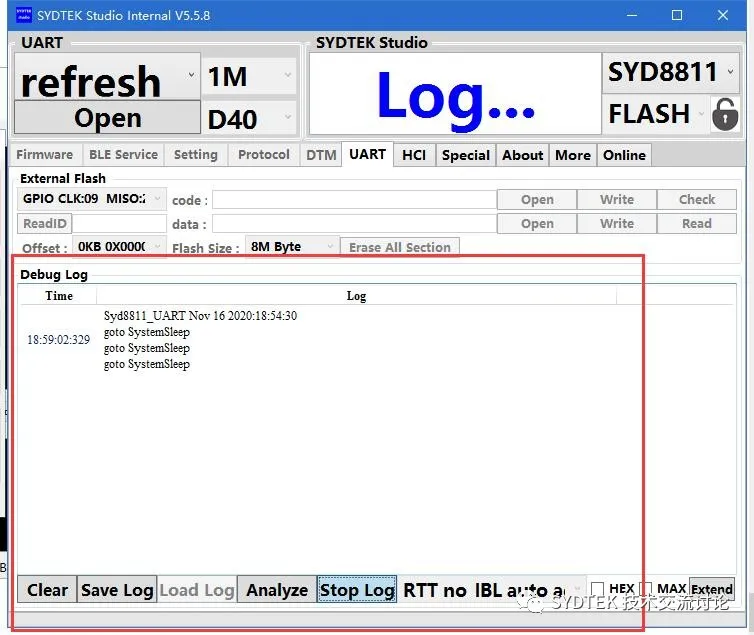Click the Analyze button
This screenshot has width=754, height=635.
point(277,589)
